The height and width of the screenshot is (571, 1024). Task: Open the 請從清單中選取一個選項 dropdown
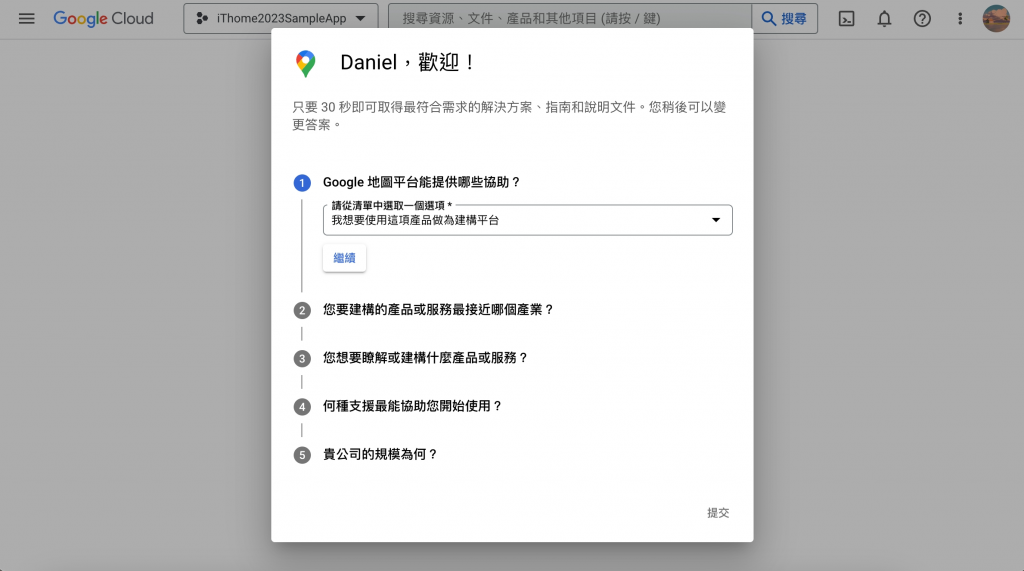coord(528,220)
